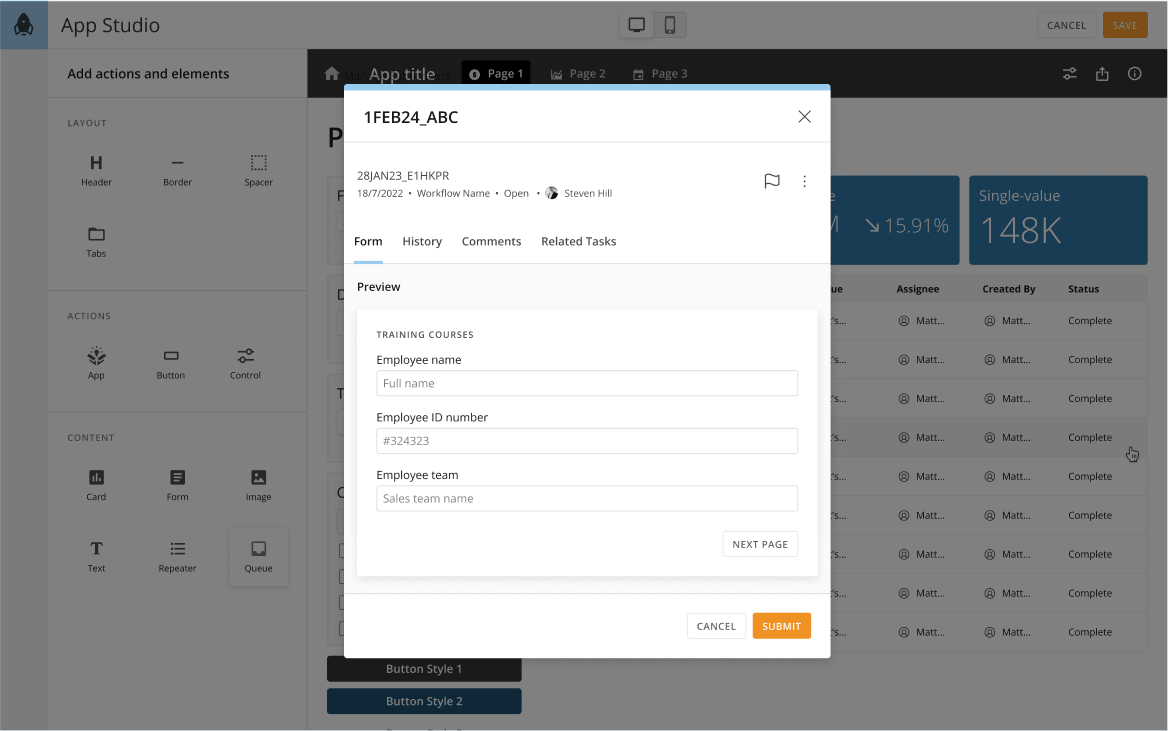Add a Card content element
1168x731 pixels.
[96, 485]
